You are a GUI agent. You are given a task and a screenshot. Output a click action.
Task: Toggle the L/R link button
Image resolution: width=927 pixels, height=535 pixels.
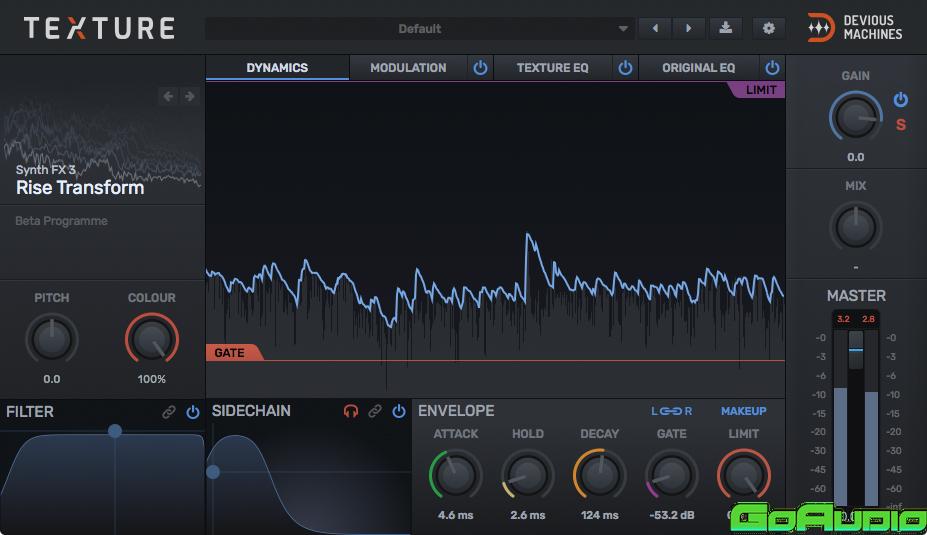click(x=672, y=411)
